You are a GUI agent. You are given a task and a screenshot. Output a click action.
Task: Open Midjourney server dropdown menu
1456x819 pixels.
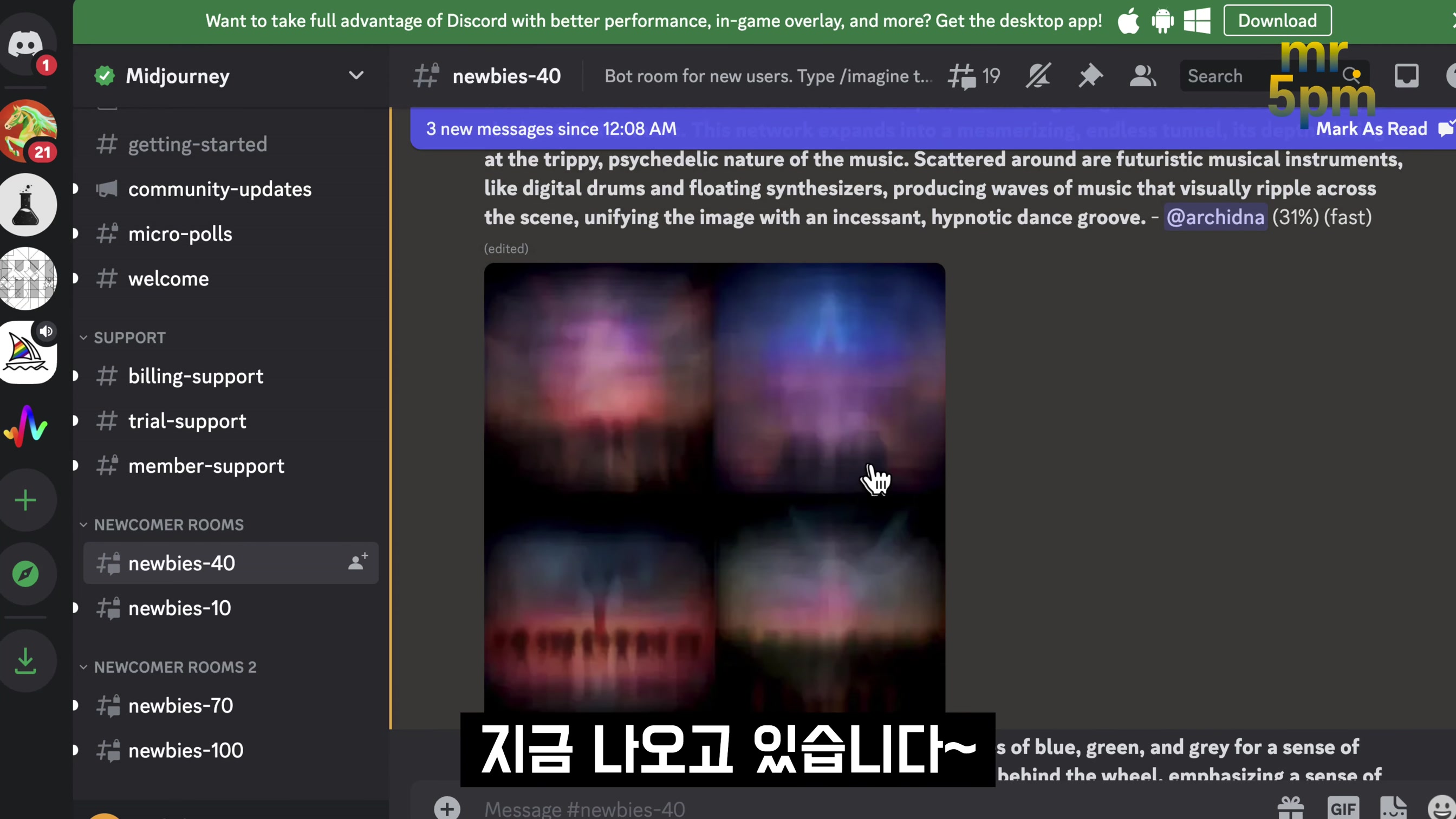point(356,76)
